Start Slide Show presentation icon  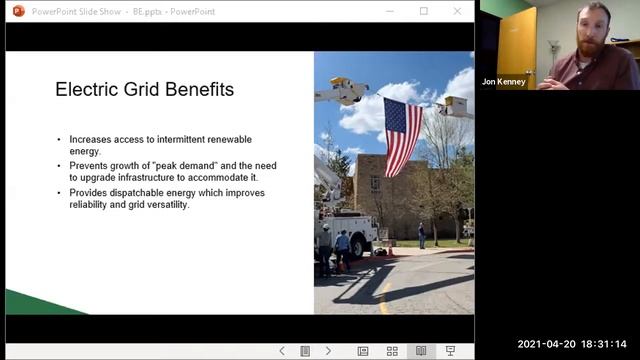coord(450,351)
